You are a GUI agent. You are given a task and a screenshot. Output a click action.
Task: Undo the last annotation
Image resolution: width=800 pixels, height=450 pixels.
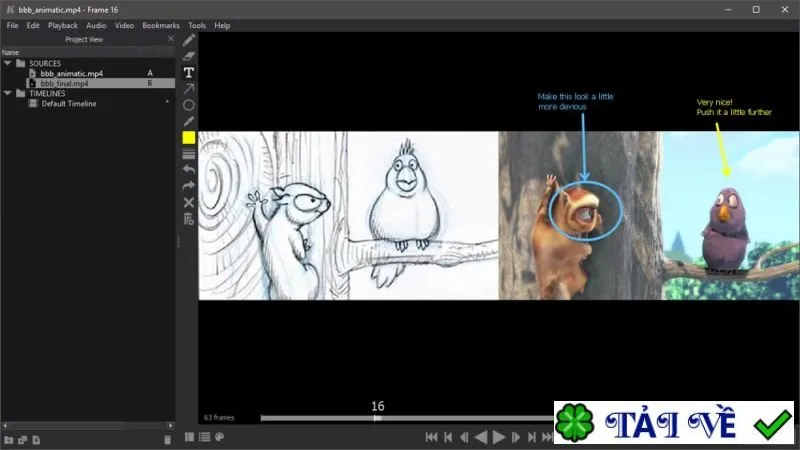tap(189, 169)
